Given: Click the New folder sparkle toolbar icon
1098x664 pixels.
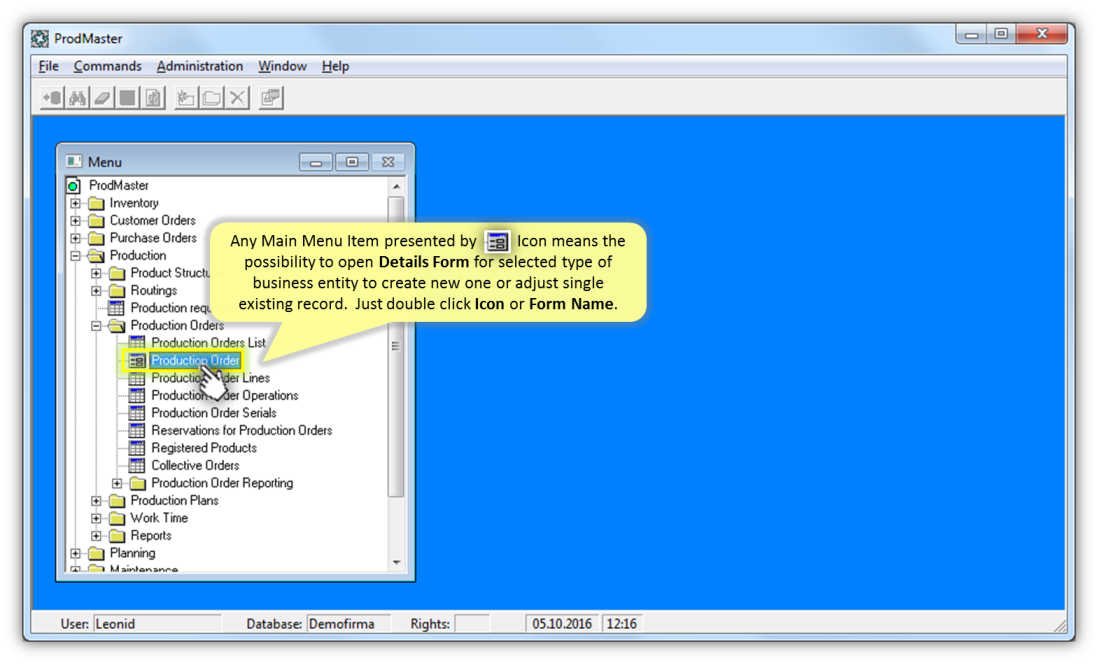Looking at the screenshot, I should click(x=186, y=98).
